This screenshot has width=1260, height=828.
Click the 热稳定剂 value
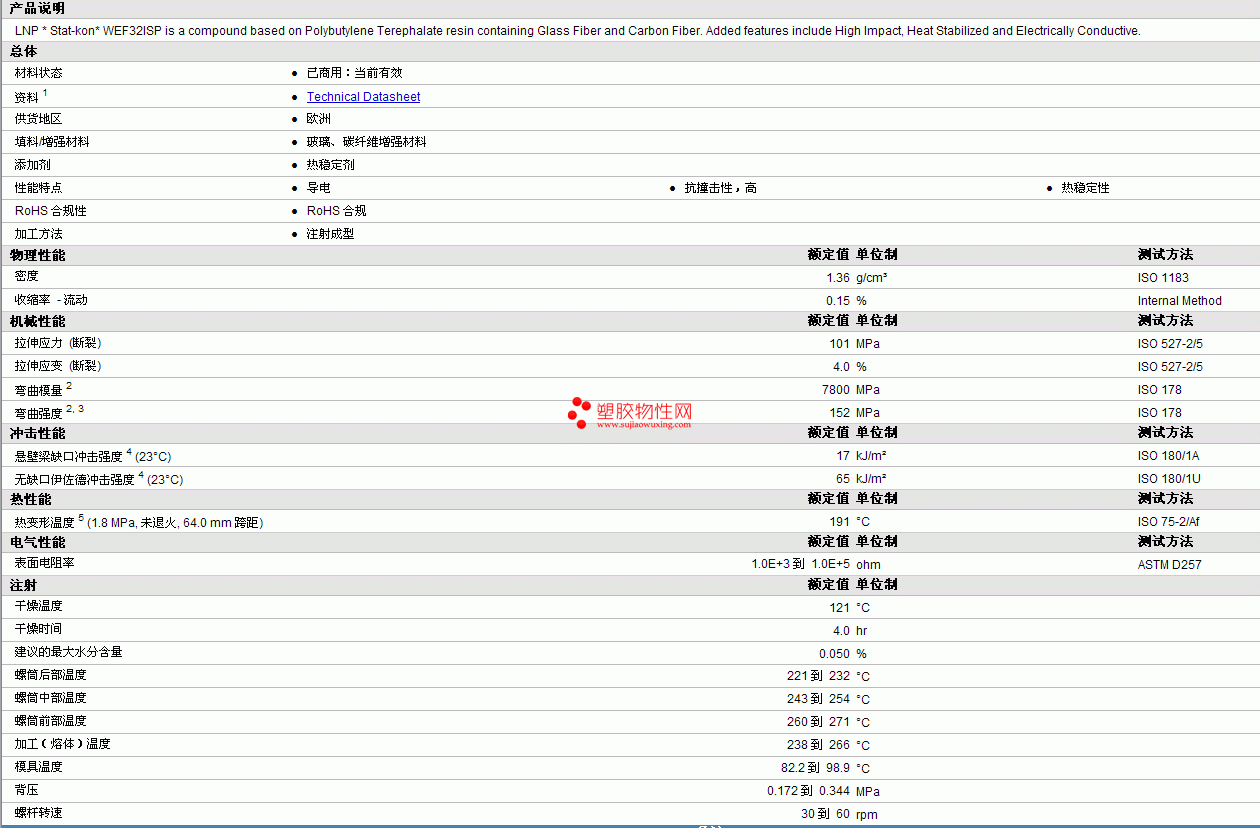330,165
